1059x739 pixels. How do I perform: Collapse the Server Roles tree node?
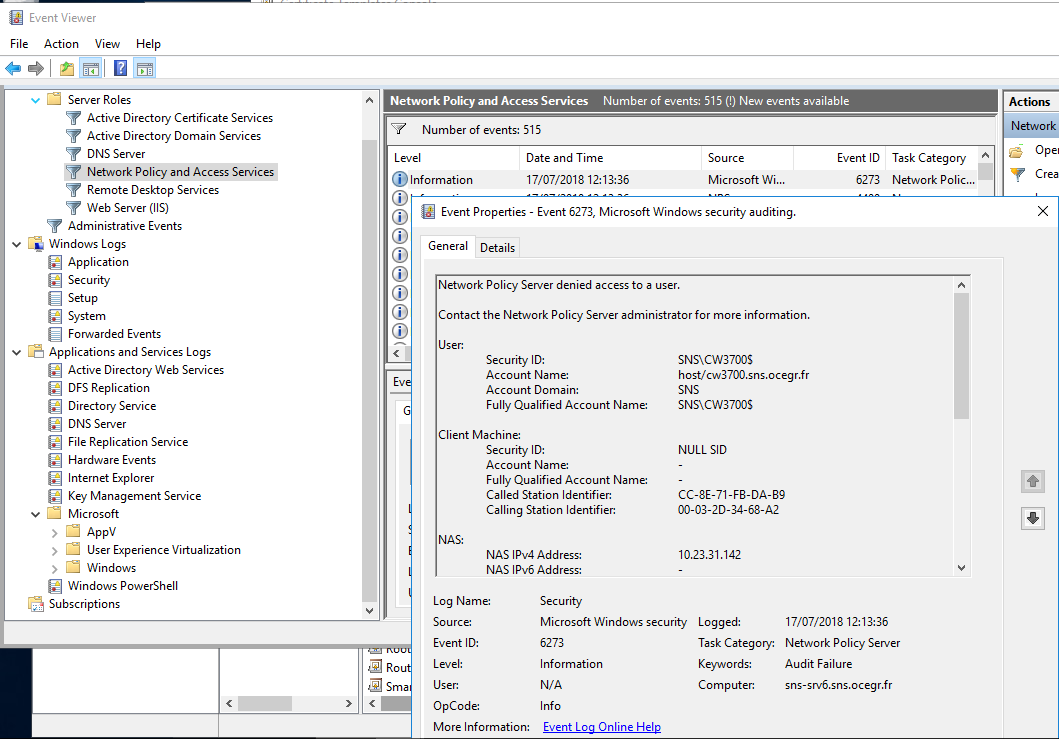(x=35, y=100)
